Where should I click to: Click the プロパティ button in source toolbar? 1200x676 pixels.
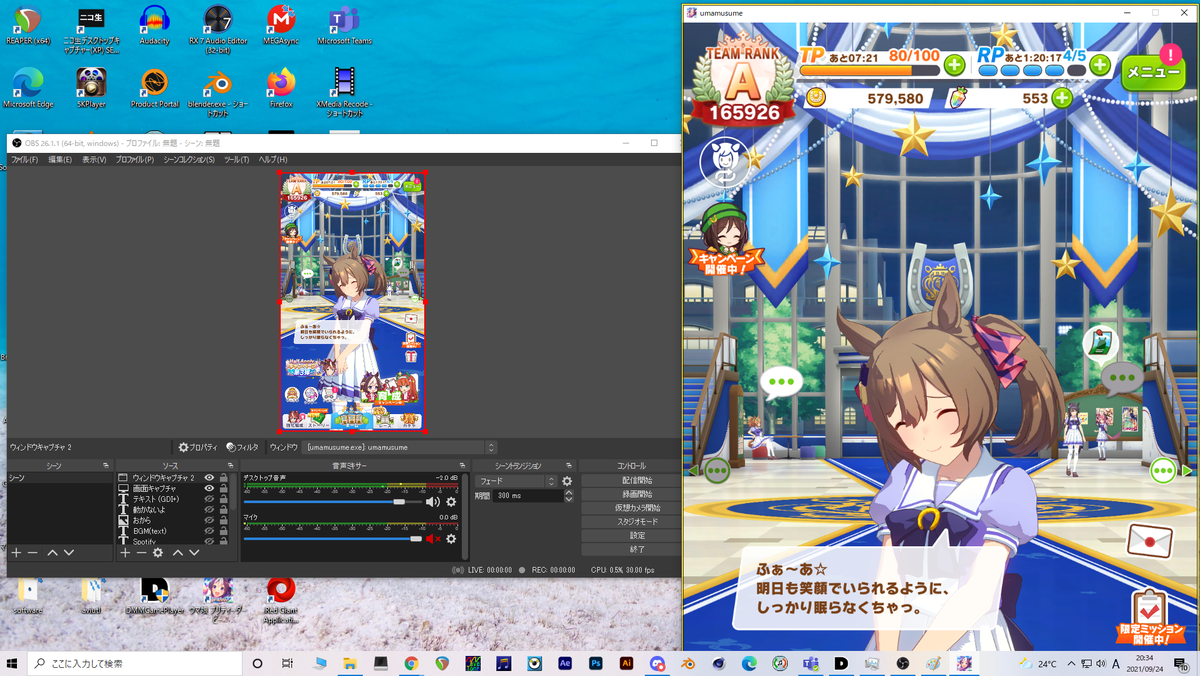click(198, 447)
